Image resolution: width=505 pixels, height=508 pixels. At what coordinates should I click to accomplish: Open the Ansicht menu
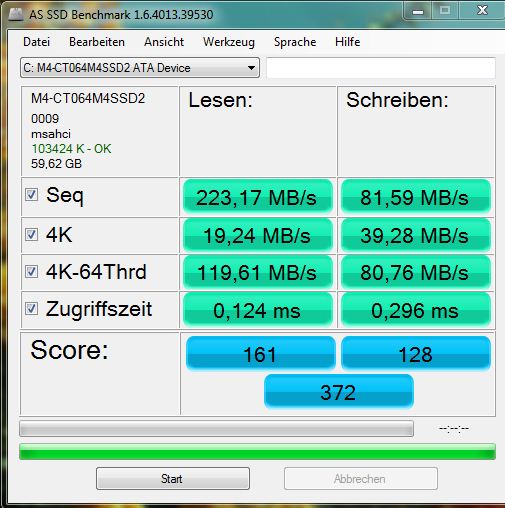click(x=164, y=42)
